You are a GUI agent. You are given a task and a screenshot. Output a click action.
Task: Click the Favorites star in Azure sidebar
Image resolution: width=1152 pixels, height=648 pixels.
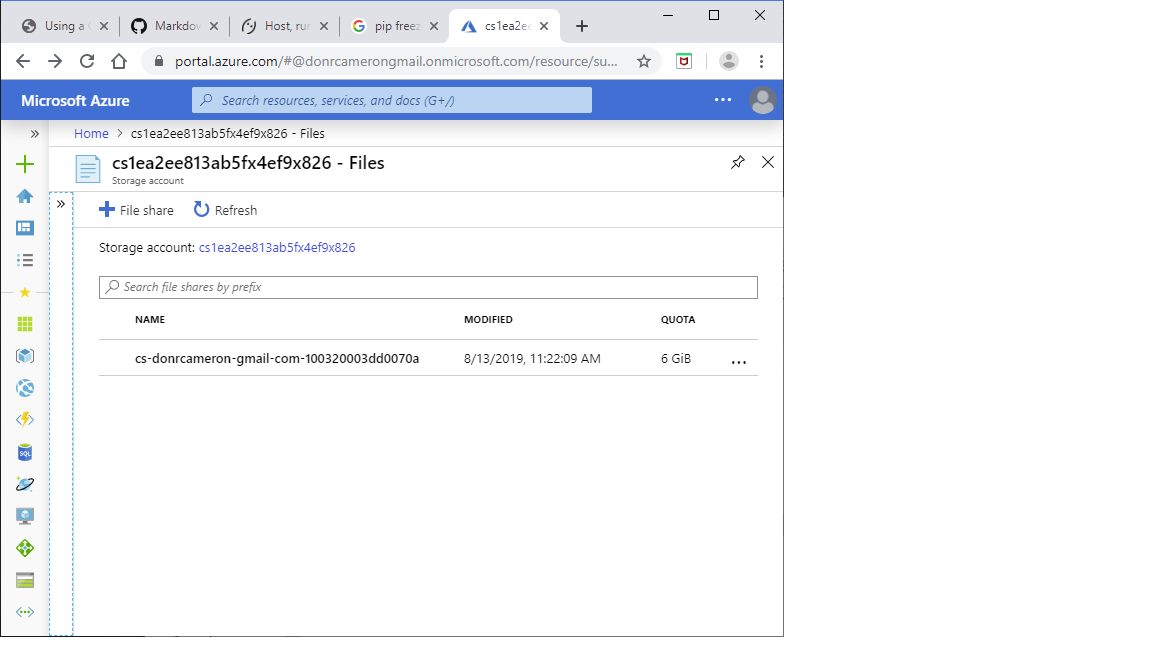pyautogui.click(x=25, y=292)
